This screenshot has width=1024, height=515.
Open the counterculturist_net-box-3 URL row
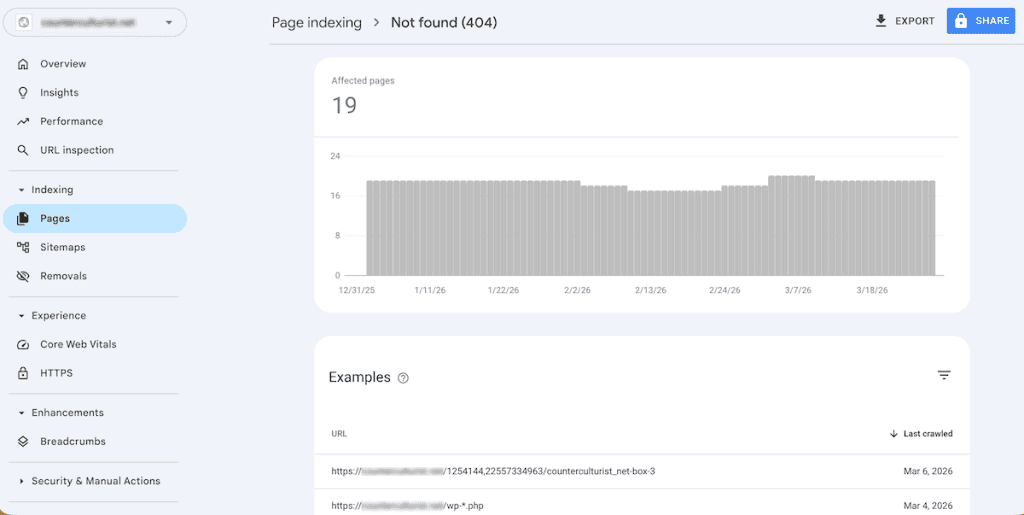642,471
